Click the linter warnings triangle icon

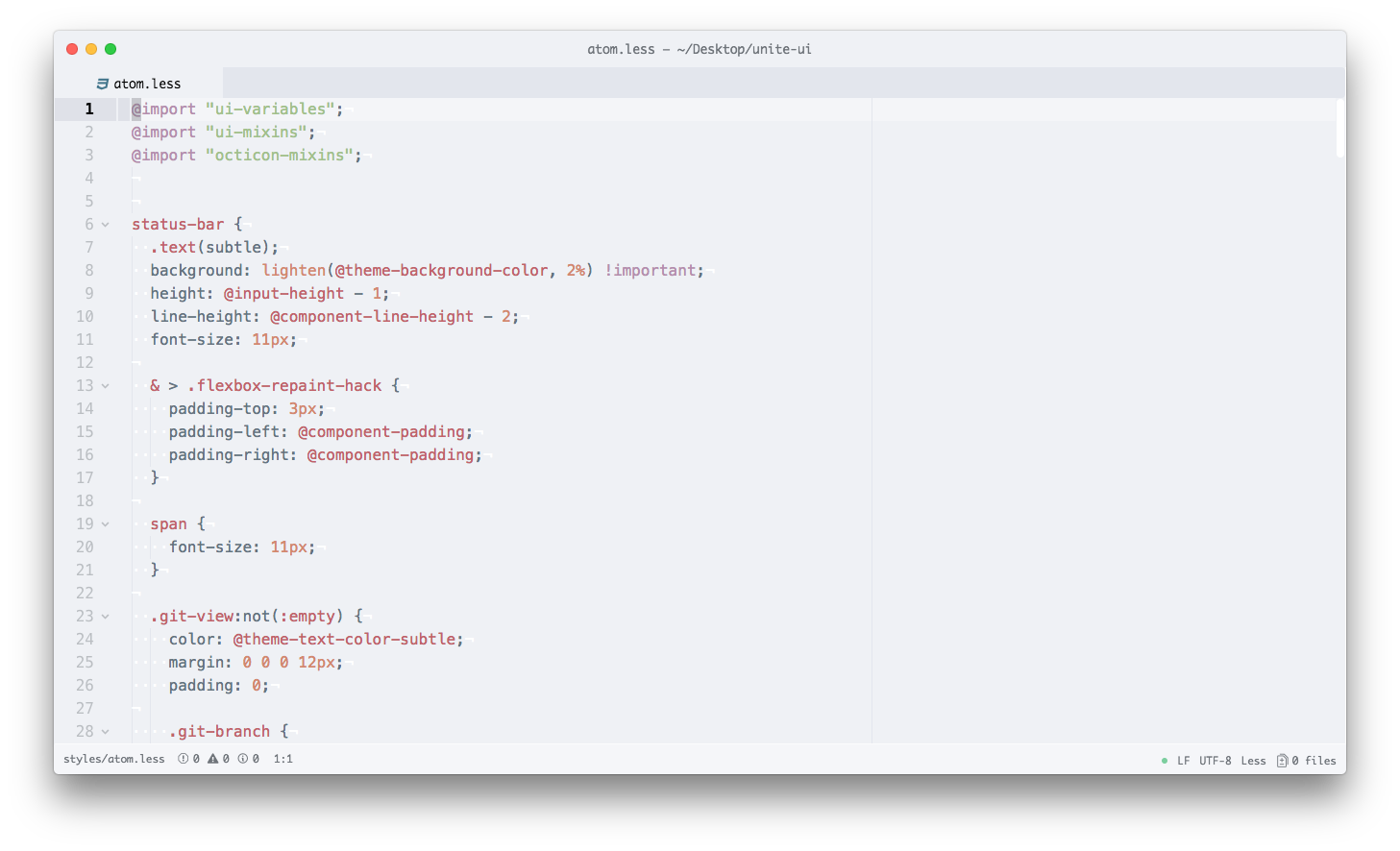coord(212,759)
